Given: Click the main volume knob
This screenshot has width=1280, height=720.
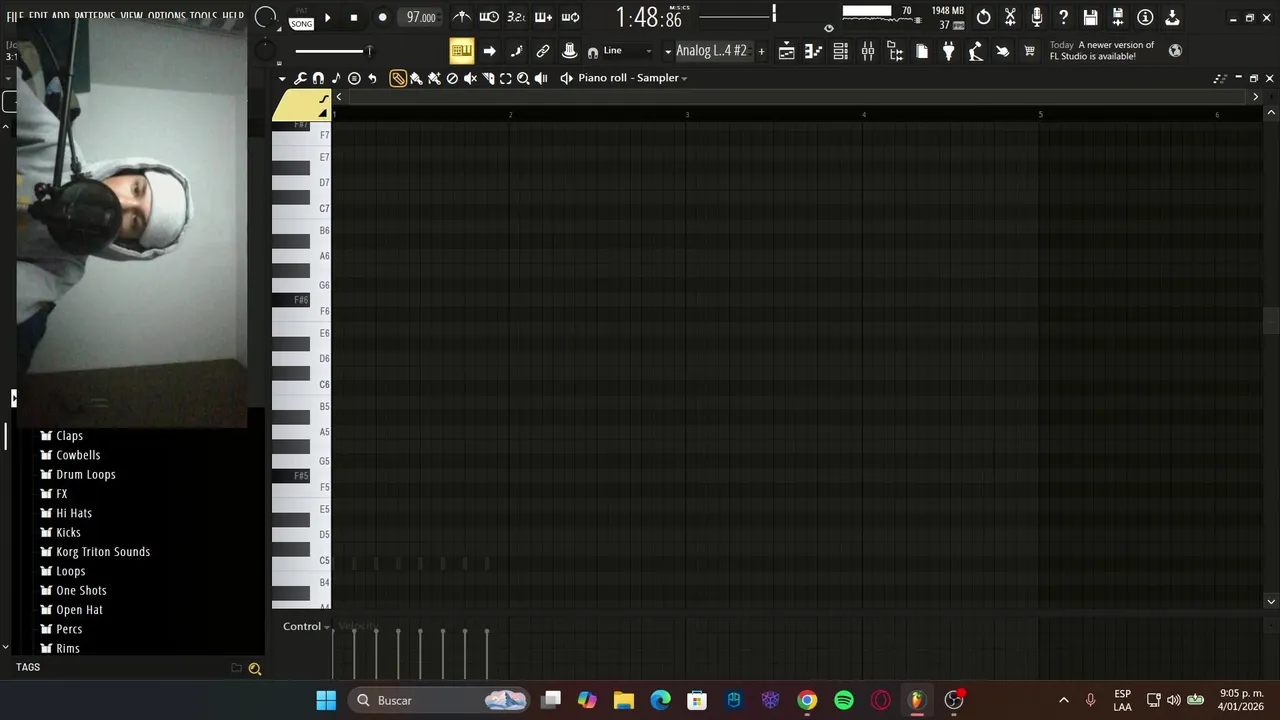Looking at the screenshot, I should (265, 17).
